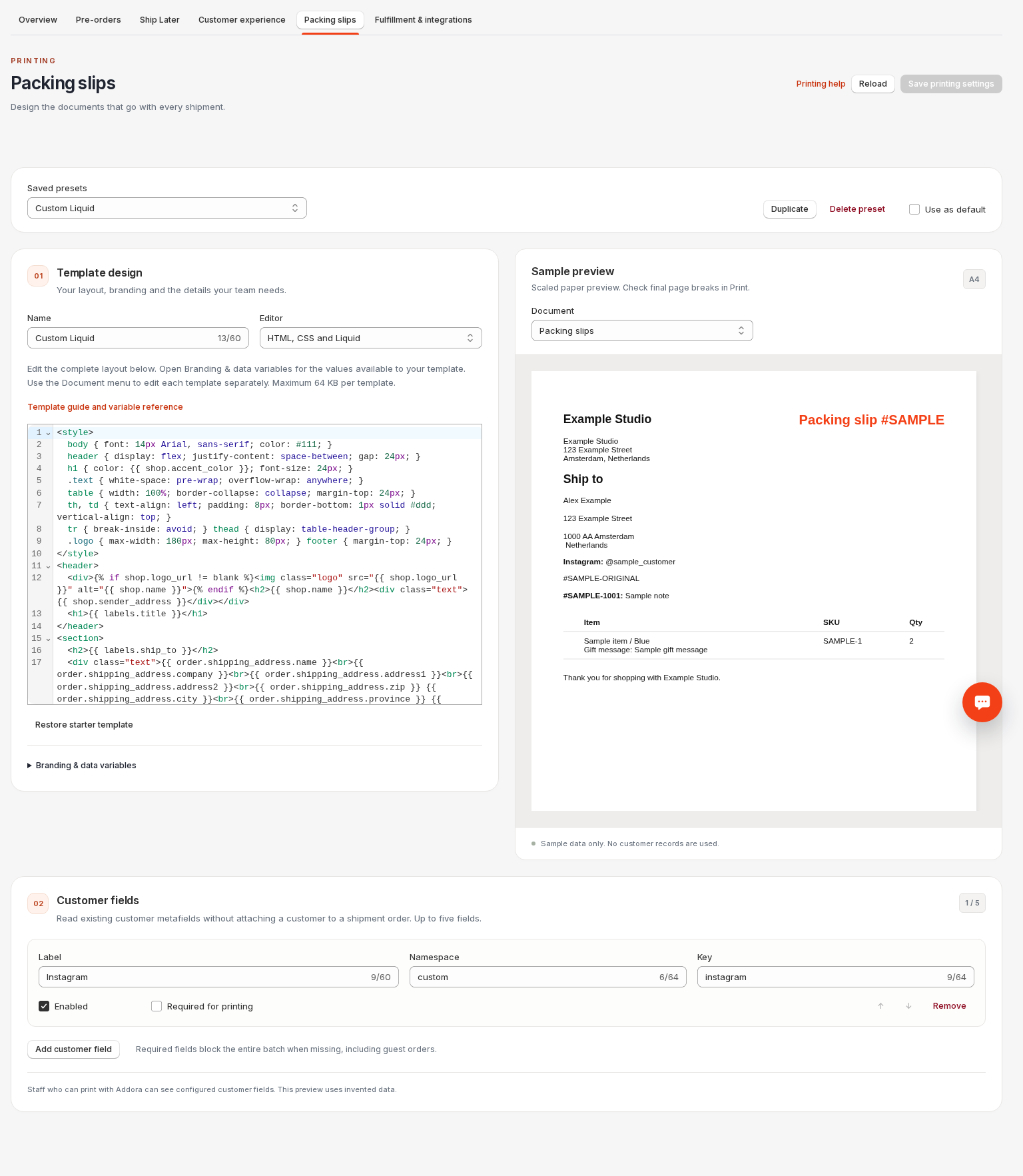Open the Document dropdown in preview
Screen dimensions: 1023x1176
(x=642, y=330)
